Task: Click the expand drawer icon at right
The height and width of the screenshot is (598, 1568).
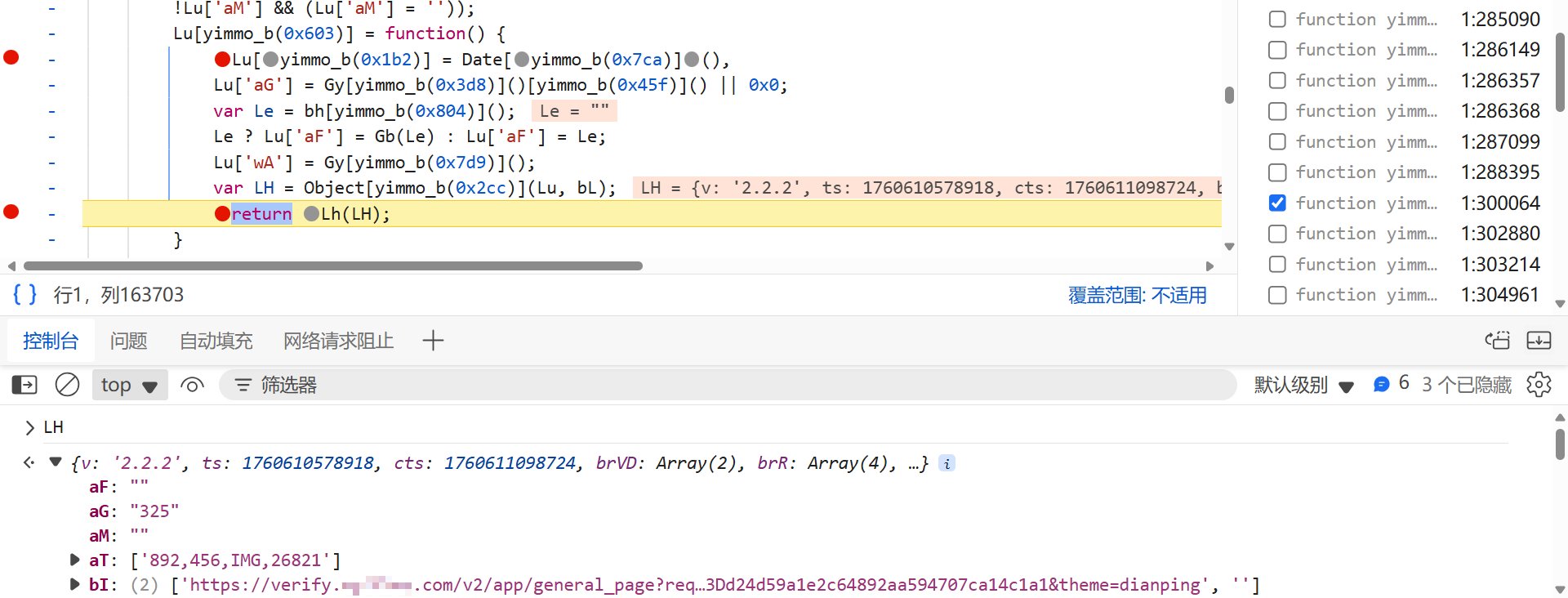Action: (x=1539, y=341)
